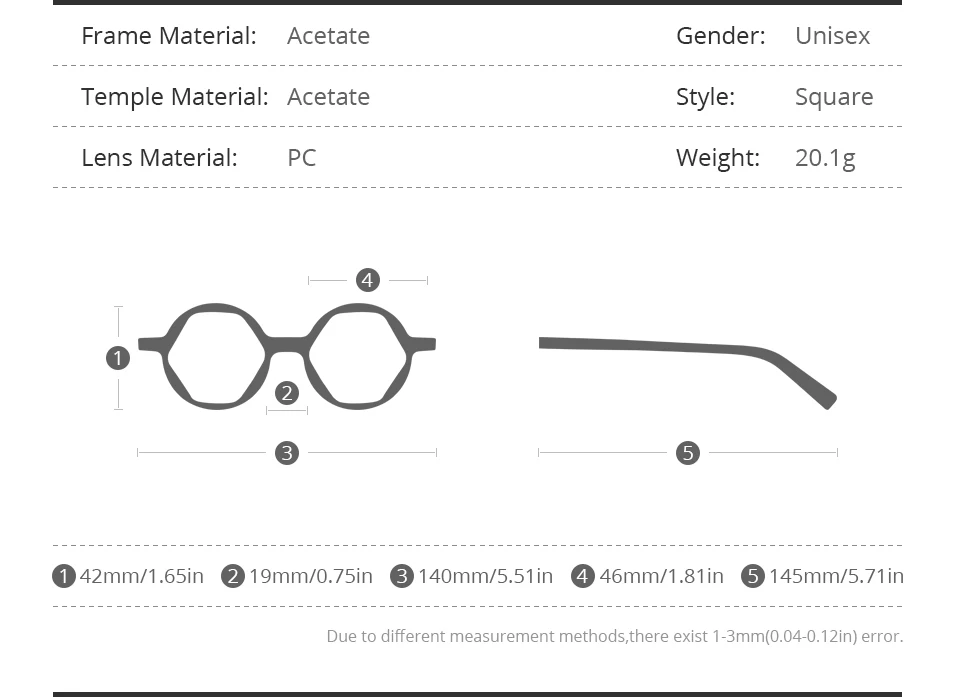Viewport: 955px width, 697px height.
Task: Click the number 5 temple length marker
Action: click(688, 453)
